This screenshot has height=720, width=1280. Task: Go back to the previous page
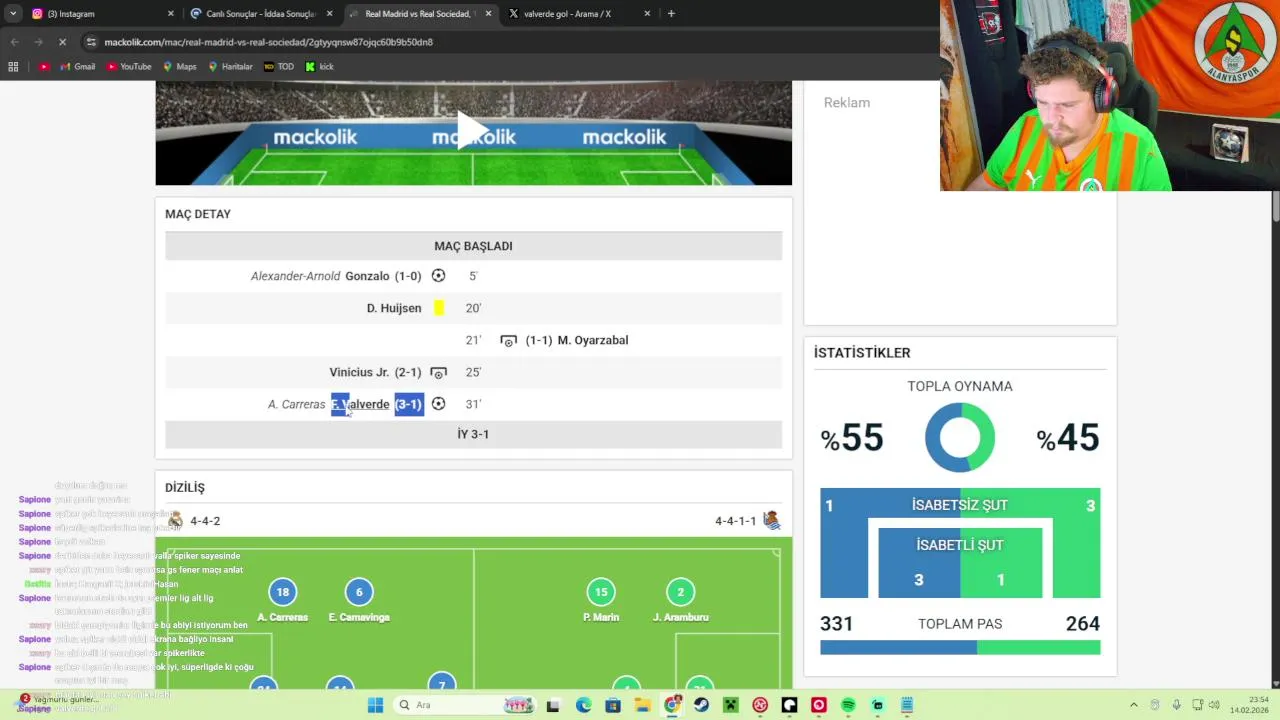pyautogui.click(x=14, y=42)
